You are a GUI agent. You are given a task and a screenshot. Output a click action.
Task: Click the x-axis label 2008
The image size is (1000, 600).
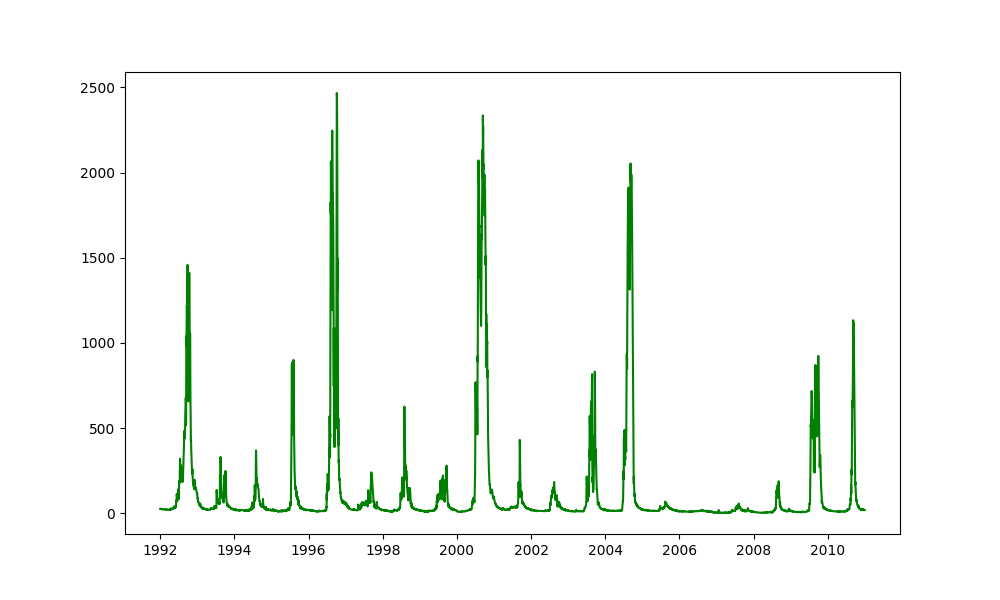754,550
